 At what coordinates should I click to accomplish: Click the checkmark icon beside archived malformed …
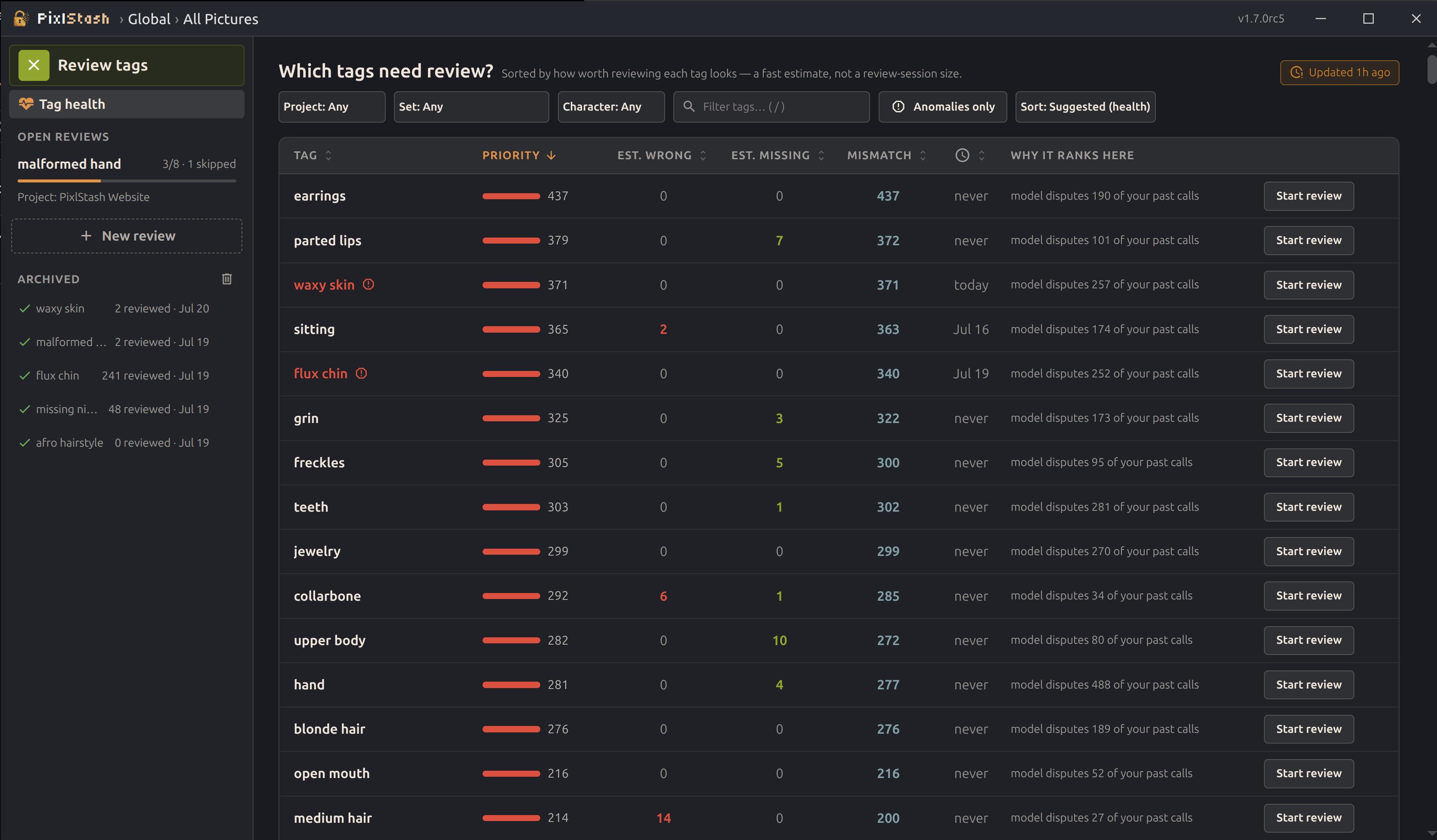click(x=25, y=342)
